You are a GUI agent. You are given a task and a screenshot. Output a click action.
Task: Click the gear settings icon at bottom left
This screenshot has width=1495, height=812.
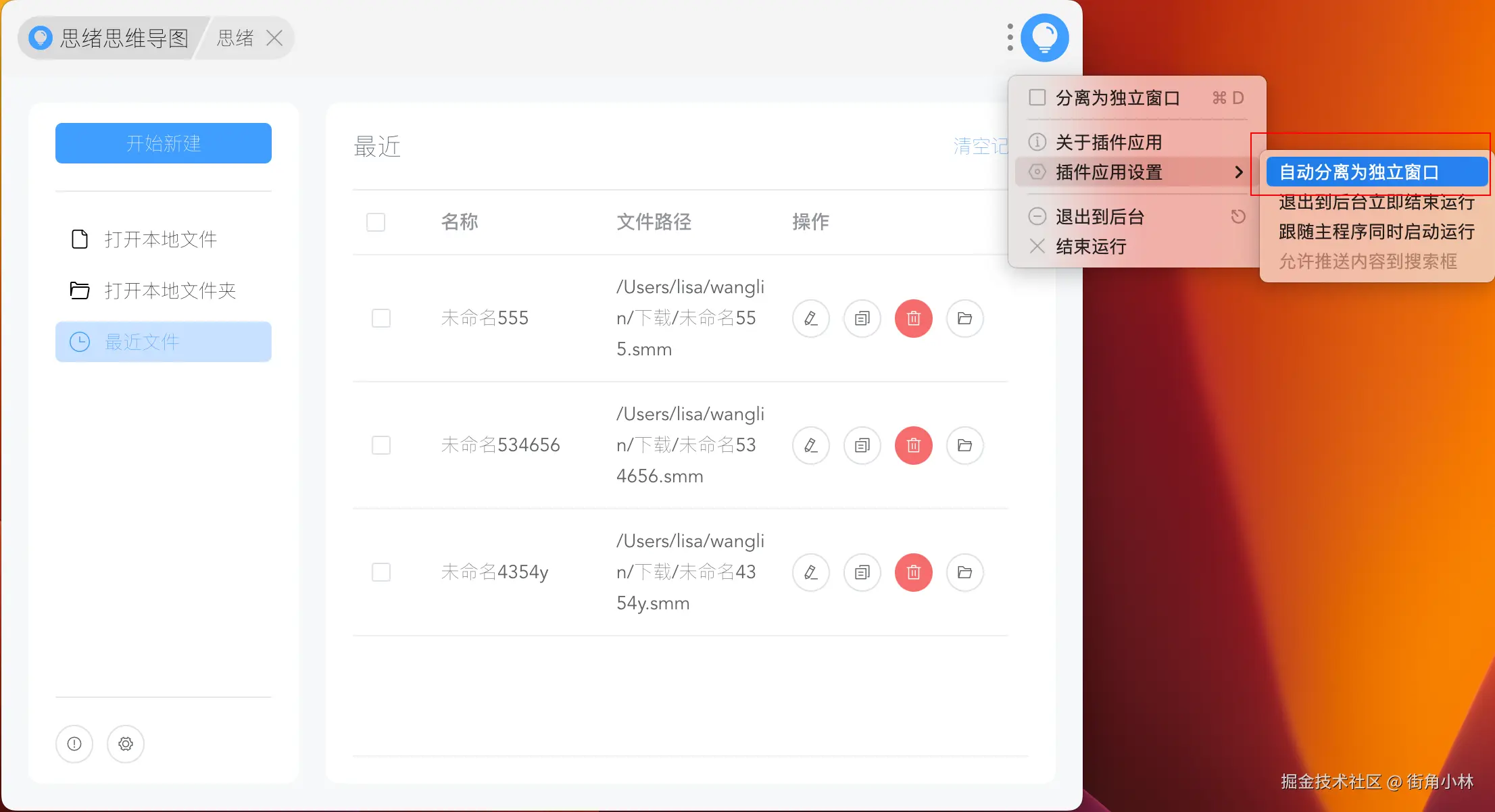click(126, 744)
